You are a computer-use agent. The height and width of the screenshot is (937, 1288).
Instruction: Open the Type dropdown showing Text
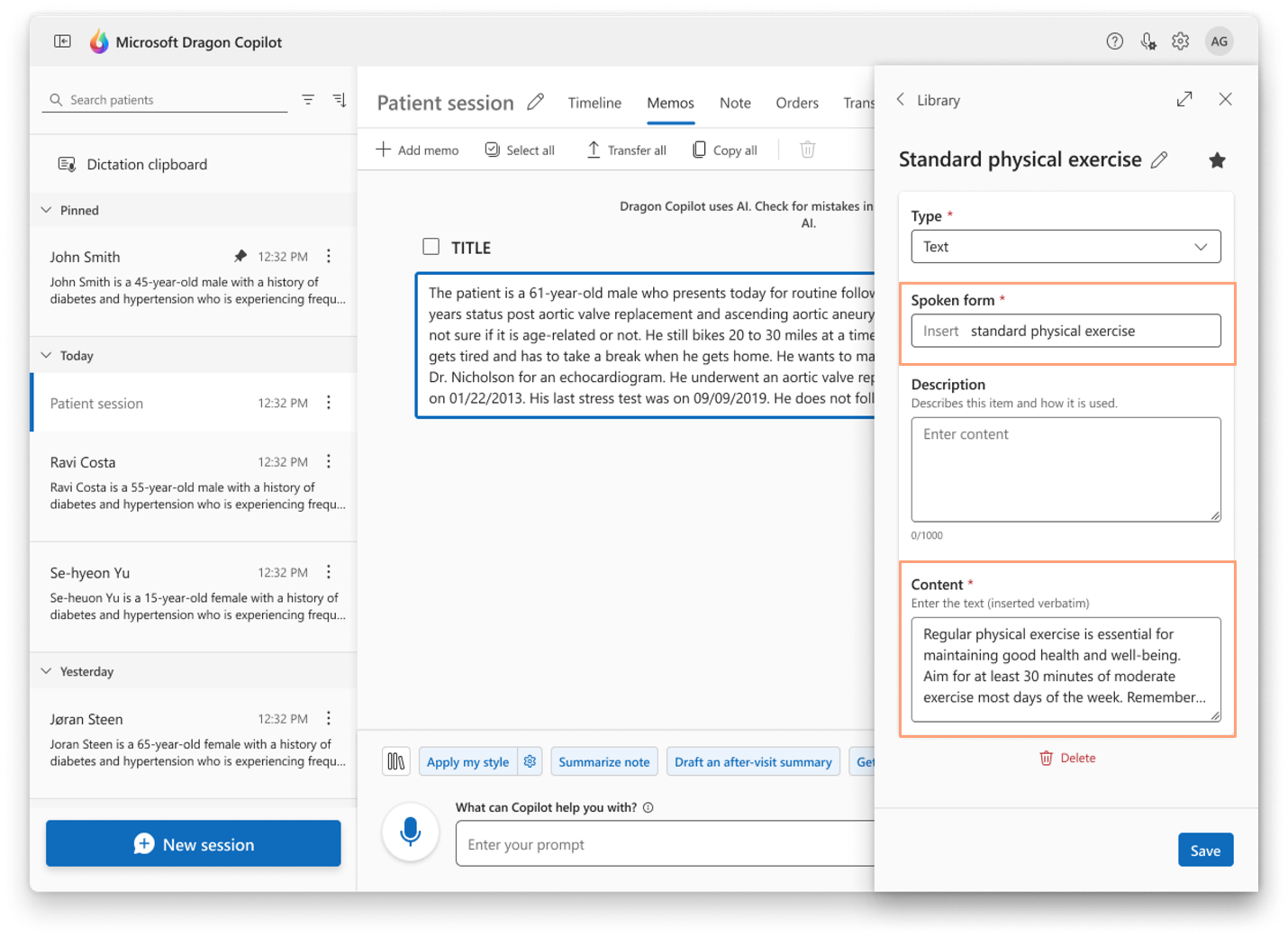tap(1066, 247)
